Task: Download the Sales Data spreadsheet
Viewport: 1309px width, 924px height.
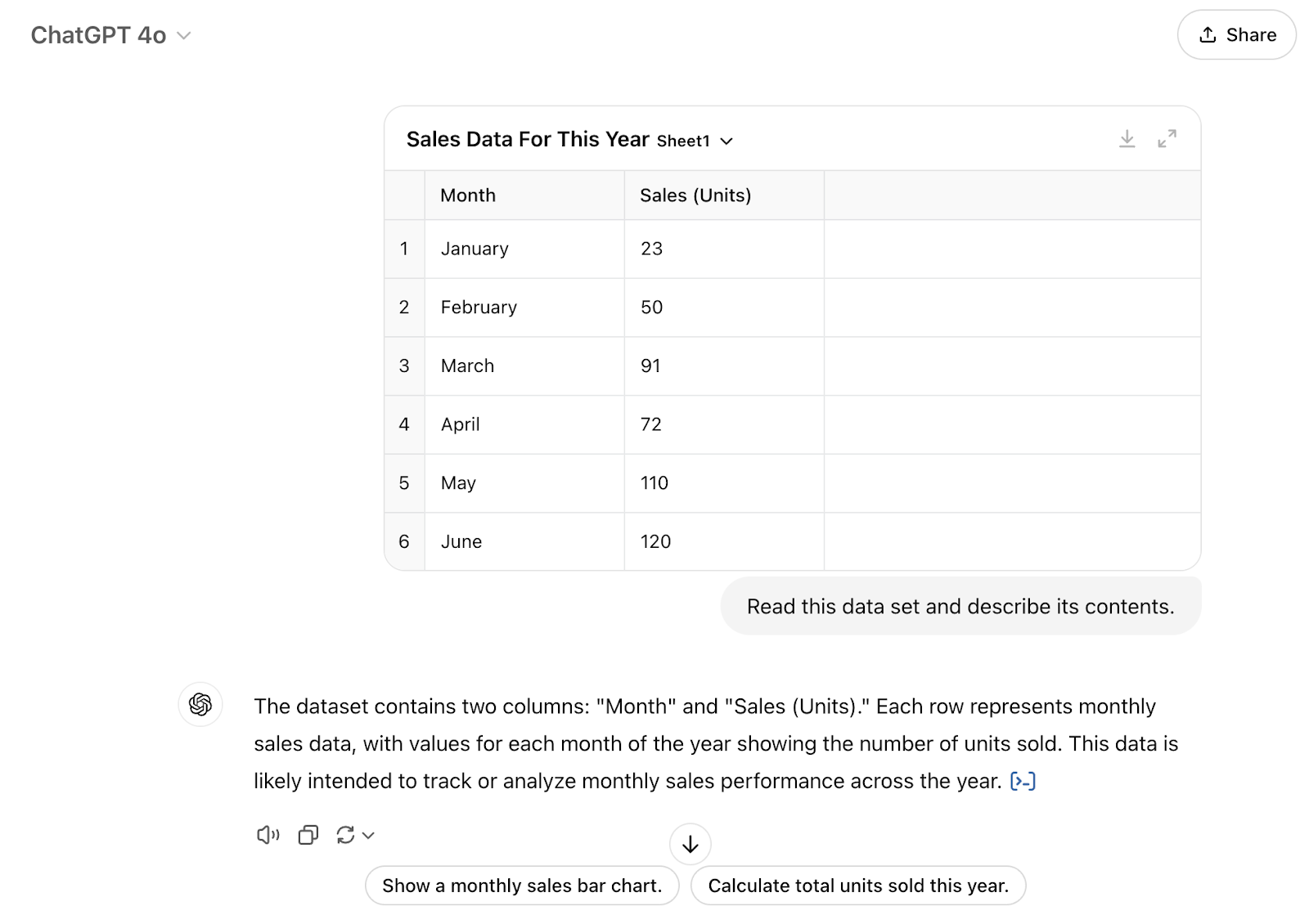Action: 1127,139
